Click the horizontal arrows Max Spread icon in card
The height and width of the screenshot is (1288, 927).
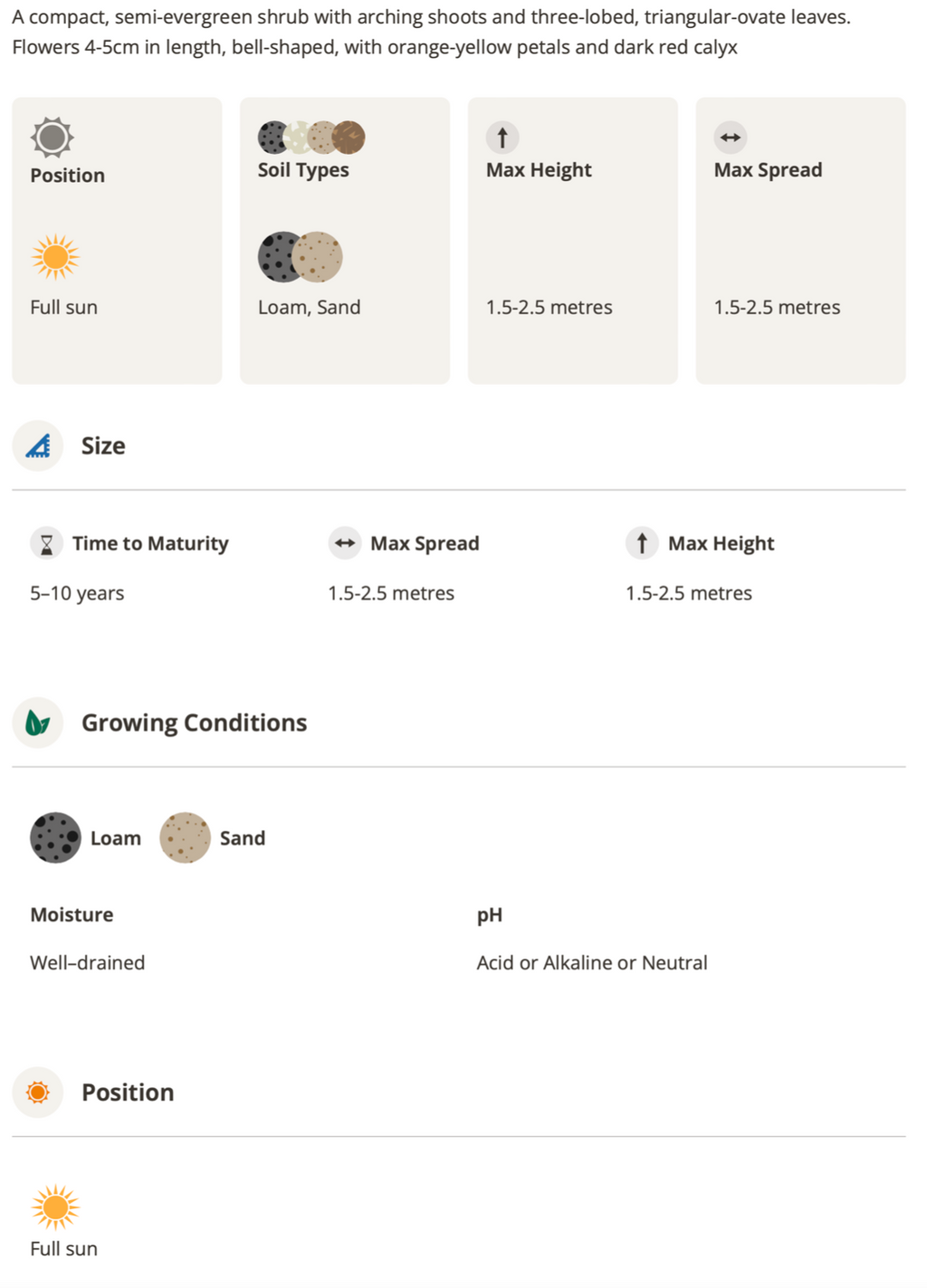(731, 138)
